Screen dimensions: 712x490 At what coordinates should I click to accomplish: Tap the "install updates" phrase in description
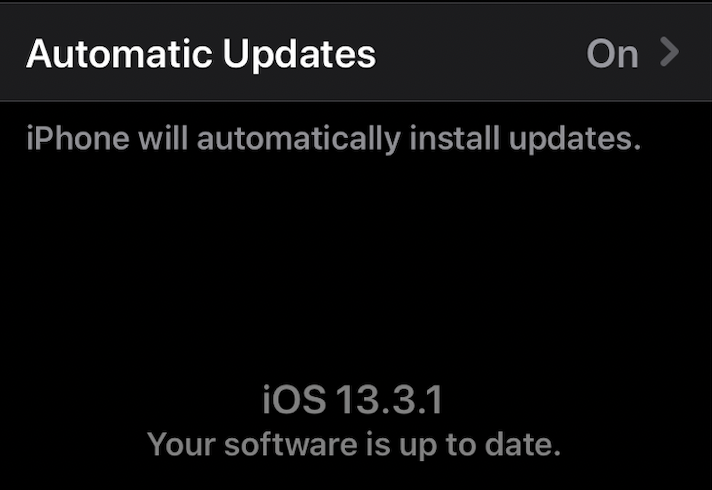click(525, 139)
